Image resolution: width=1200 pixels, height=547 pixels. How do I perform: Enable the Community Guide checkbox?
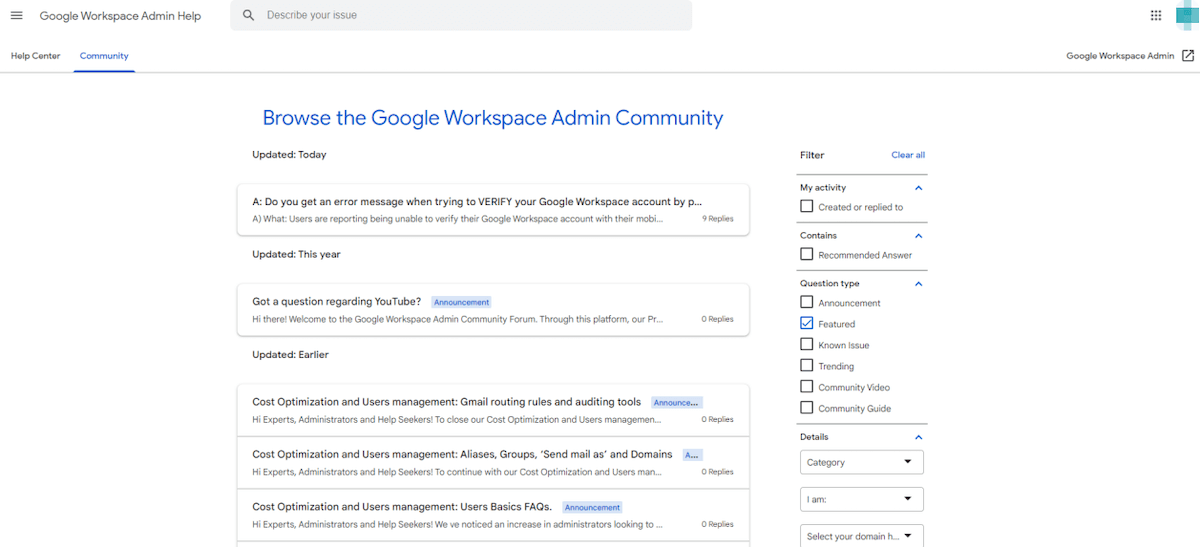coord(807,407)
